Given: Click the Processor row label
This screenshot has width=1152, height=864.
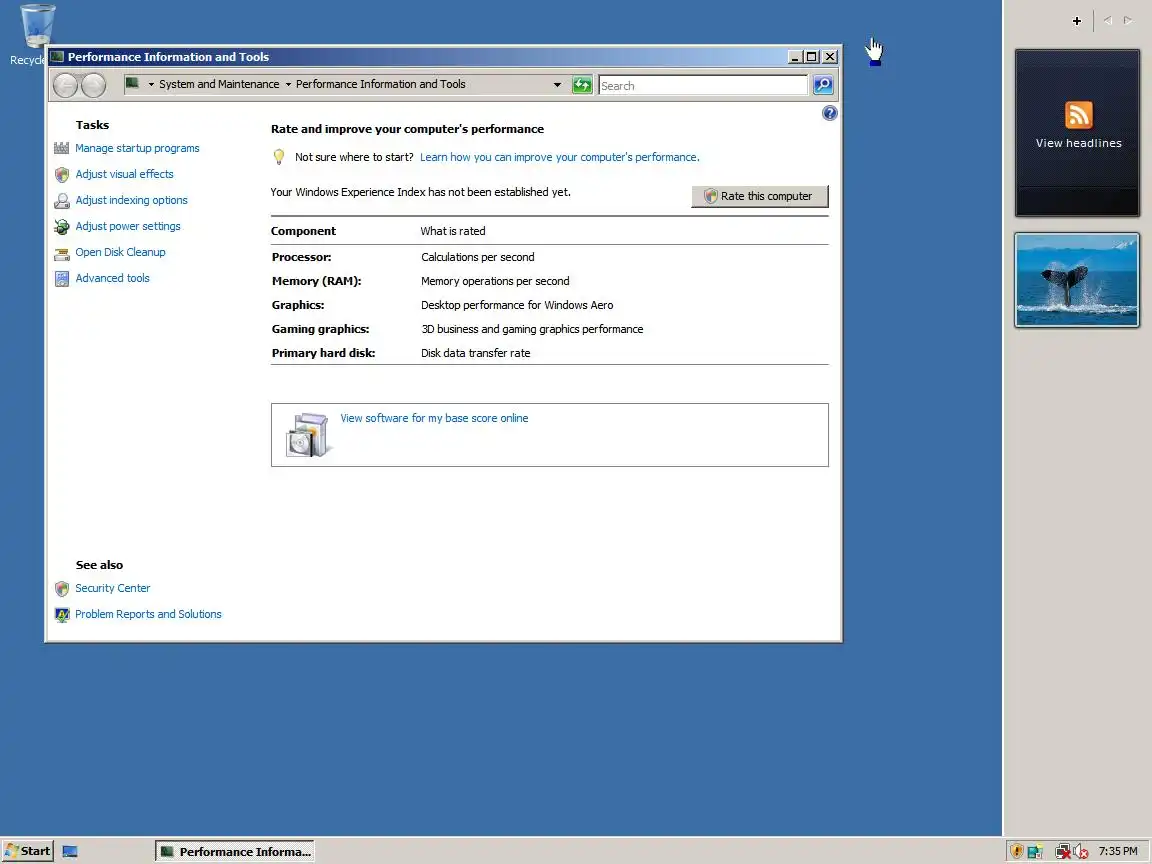Looking at the screenshot, I should 301,257.
